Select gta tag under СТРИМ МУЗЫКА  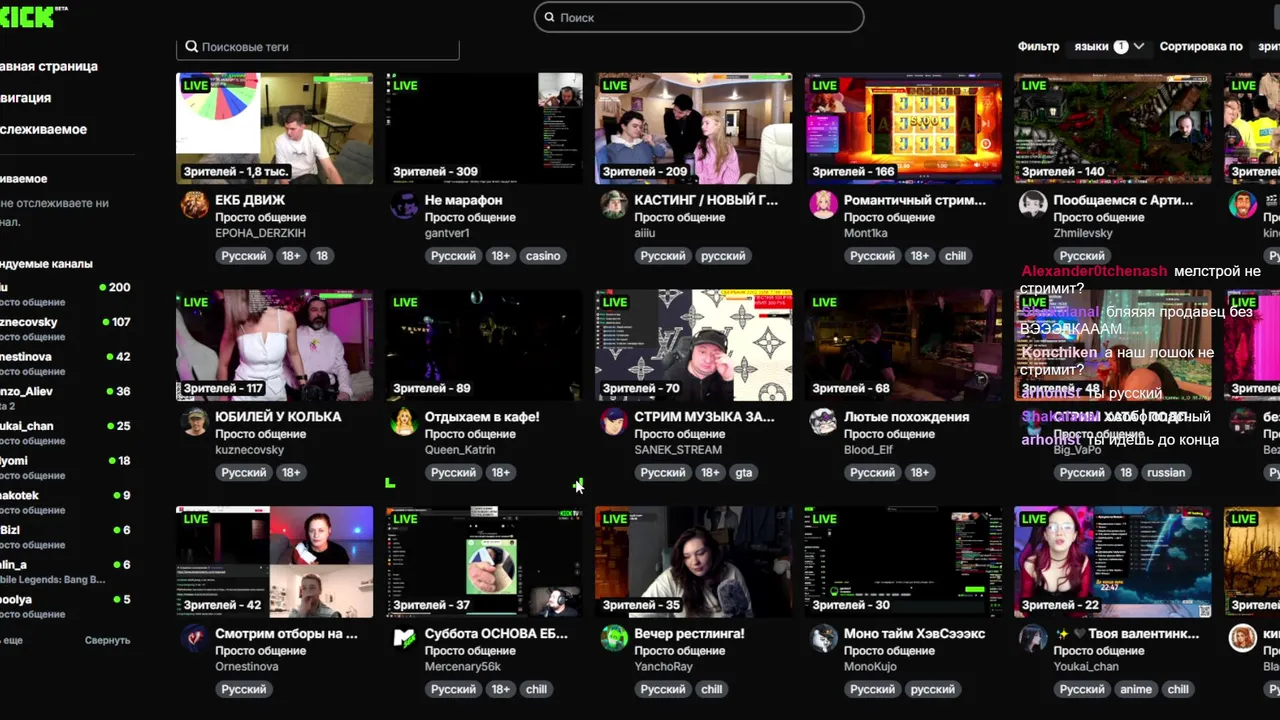click(743, 473)
